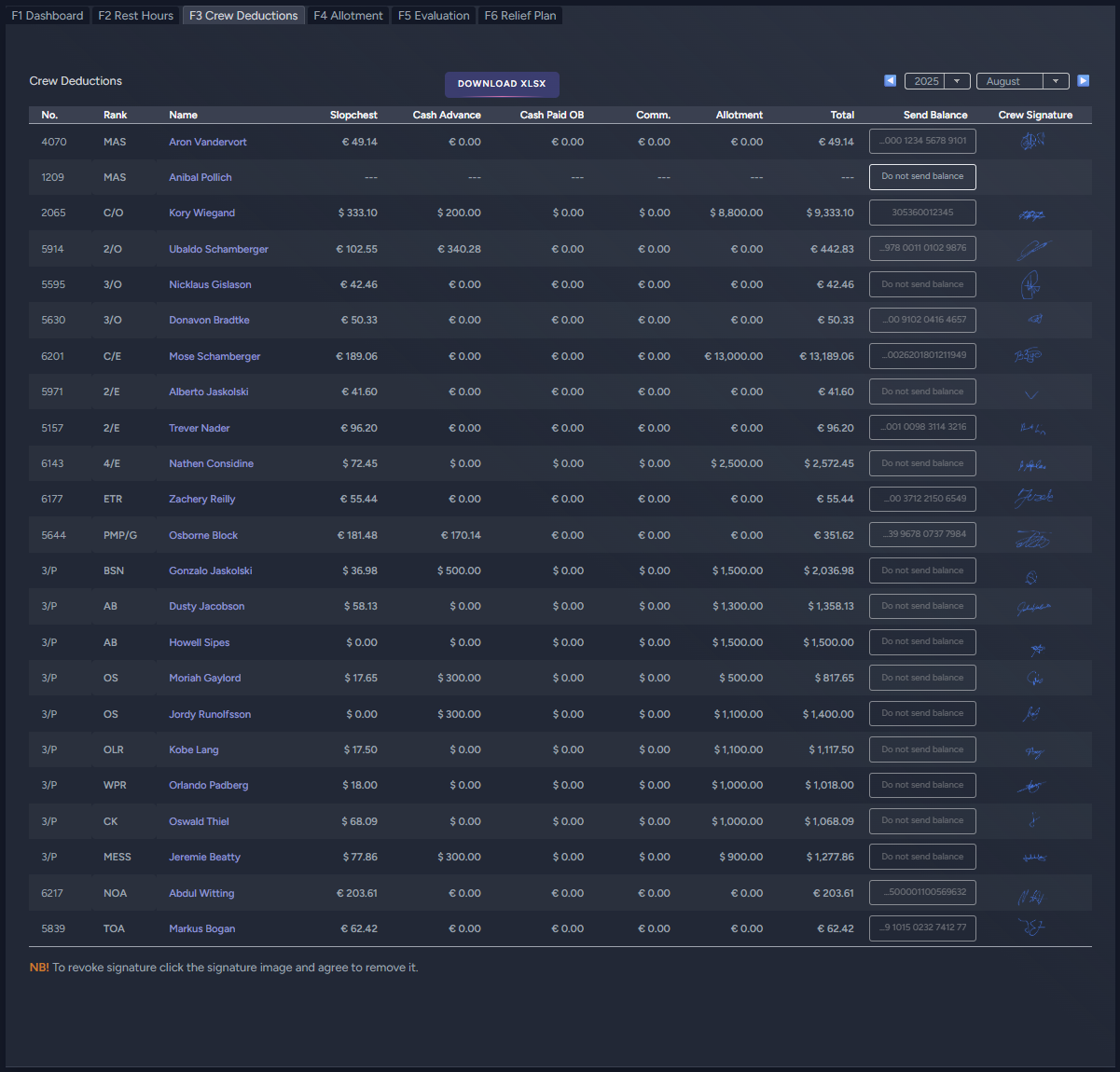Click Markus Bogan's crew signature
The width and height of the screenshot is (1120, 1072).
point(1031,928)
